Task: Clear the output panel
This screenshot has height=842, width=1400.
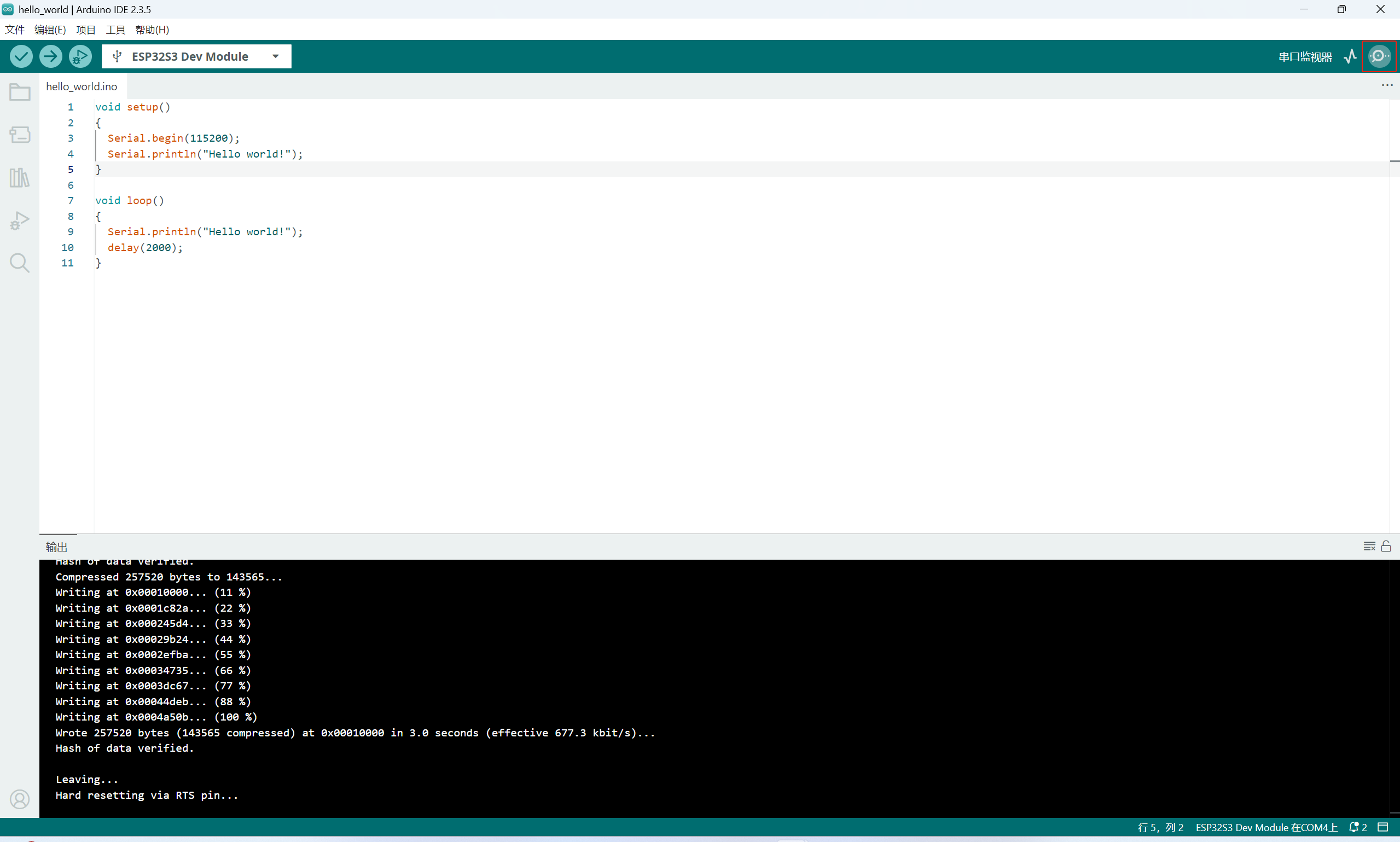Action: (x=1369, y=546)
